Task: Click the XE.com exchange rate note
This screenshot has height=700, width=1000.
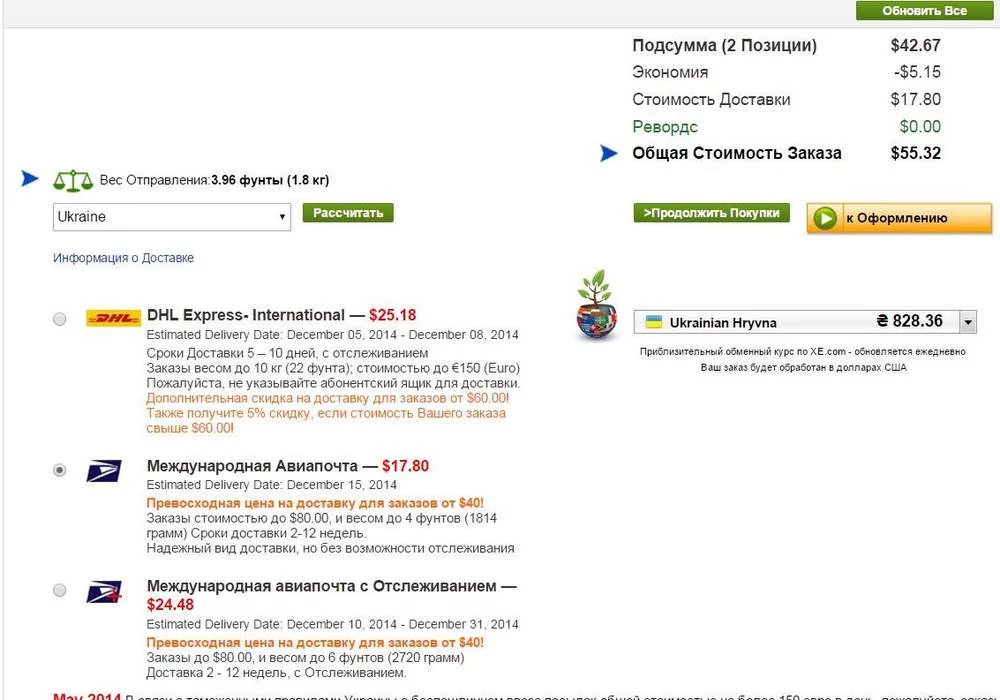Action: point(803,351)
